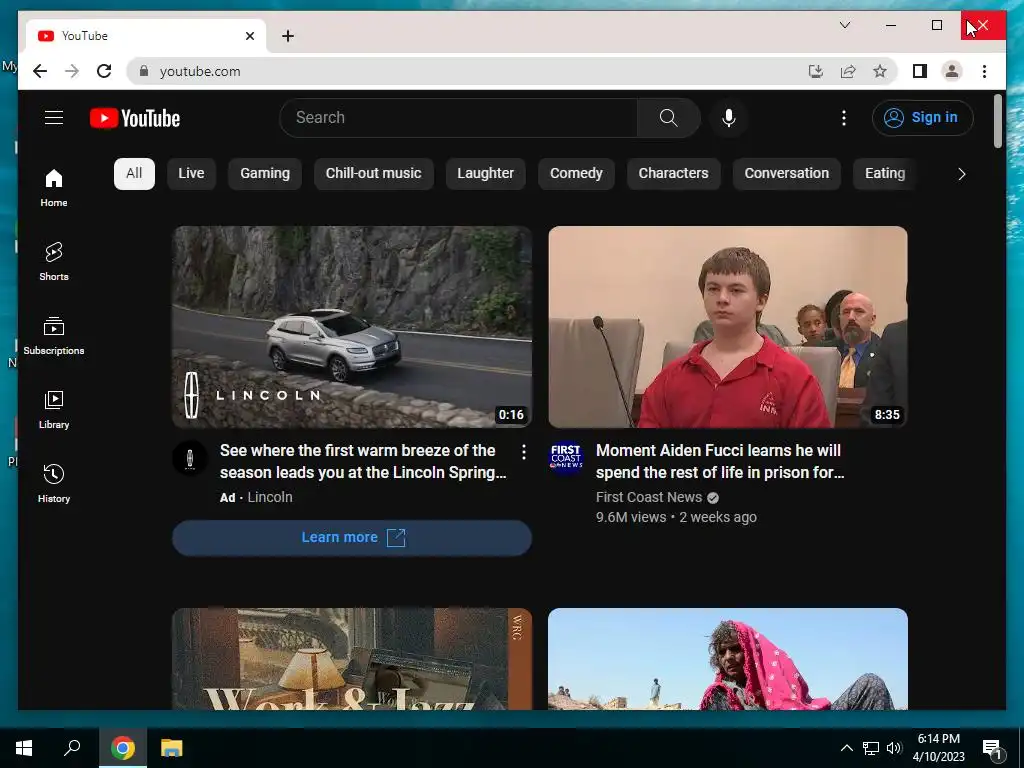The image size is (1024, 768).
Task: Open Aiden Fucci courtroom video thumbnail
Action: click(728, 327)
